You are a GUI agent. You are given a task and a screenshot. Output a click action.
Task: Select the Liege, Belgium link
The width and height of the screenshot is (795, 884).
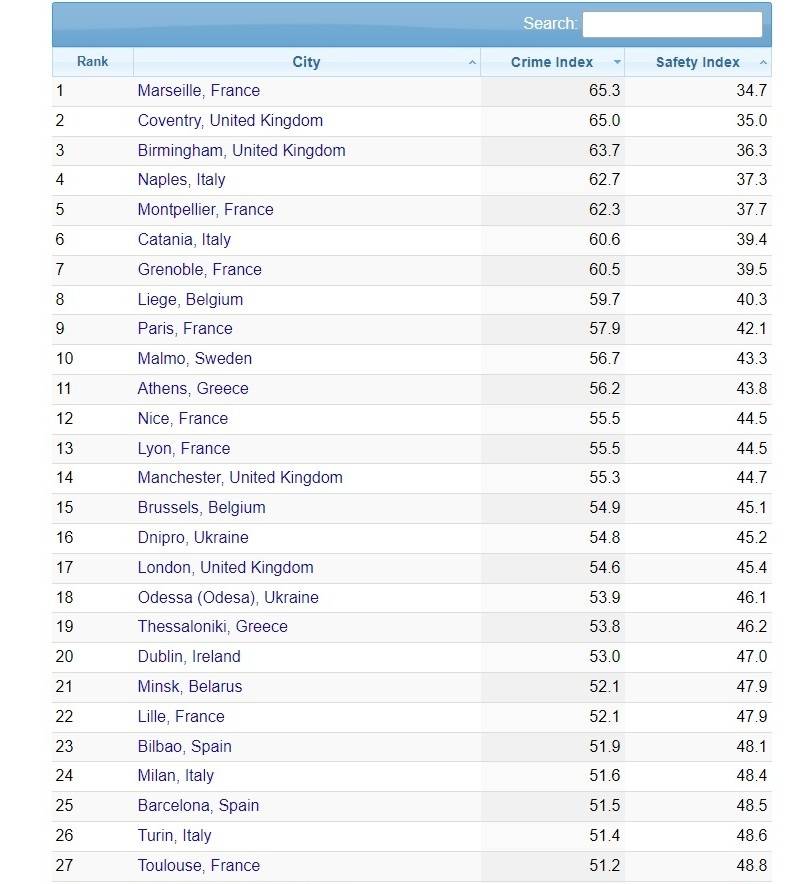pos(190,299)
